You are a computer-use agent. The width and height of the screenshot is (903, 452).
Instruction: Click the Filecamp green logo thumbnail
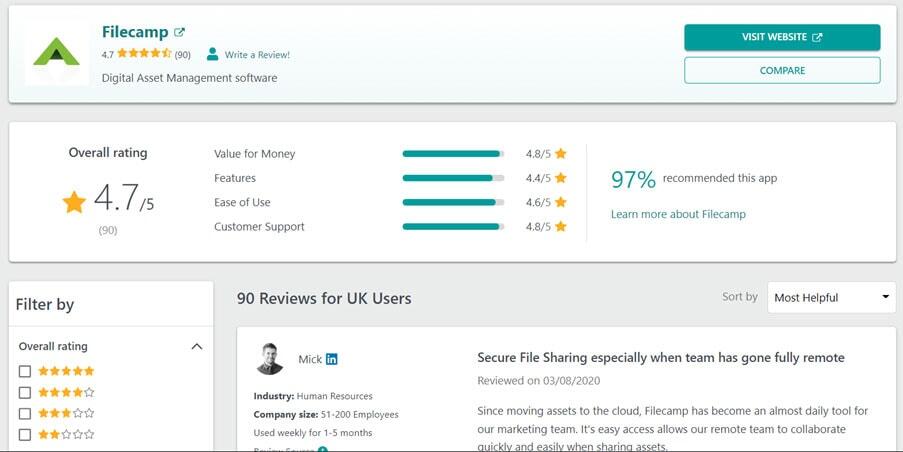point(56,53)
